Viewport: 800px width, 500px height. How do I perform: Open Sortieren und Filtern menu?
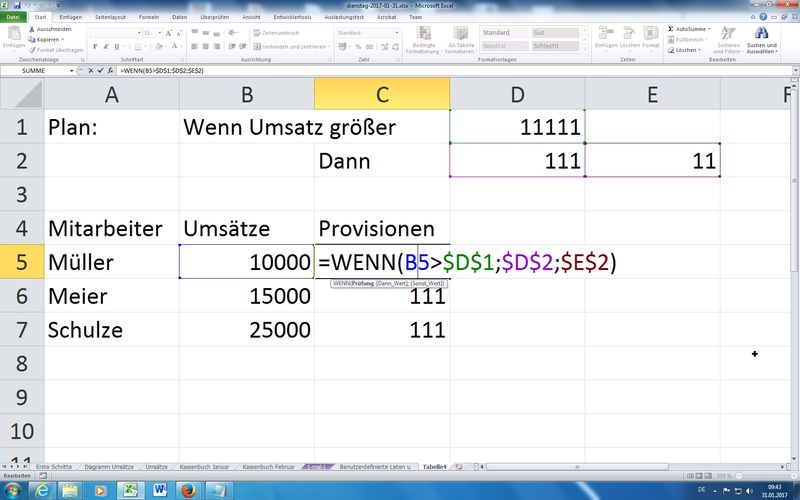(x=728, y=40)
